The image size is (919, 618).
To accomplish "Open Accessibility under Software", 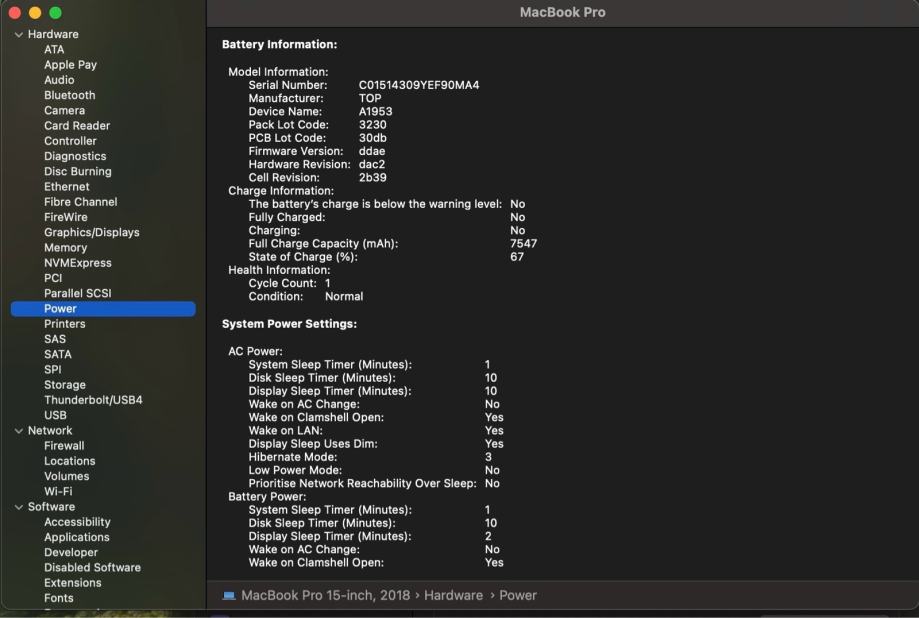I will point(77,522).
